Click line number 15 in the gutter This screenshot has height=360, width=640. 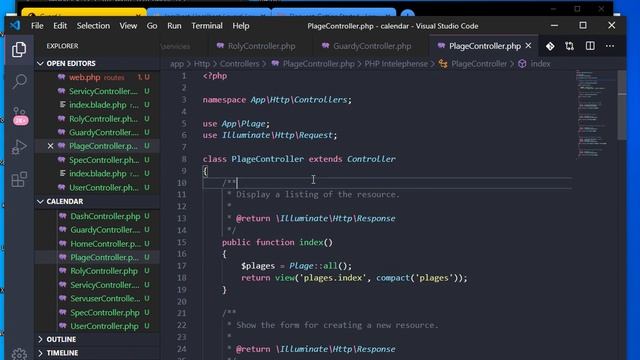182,242
